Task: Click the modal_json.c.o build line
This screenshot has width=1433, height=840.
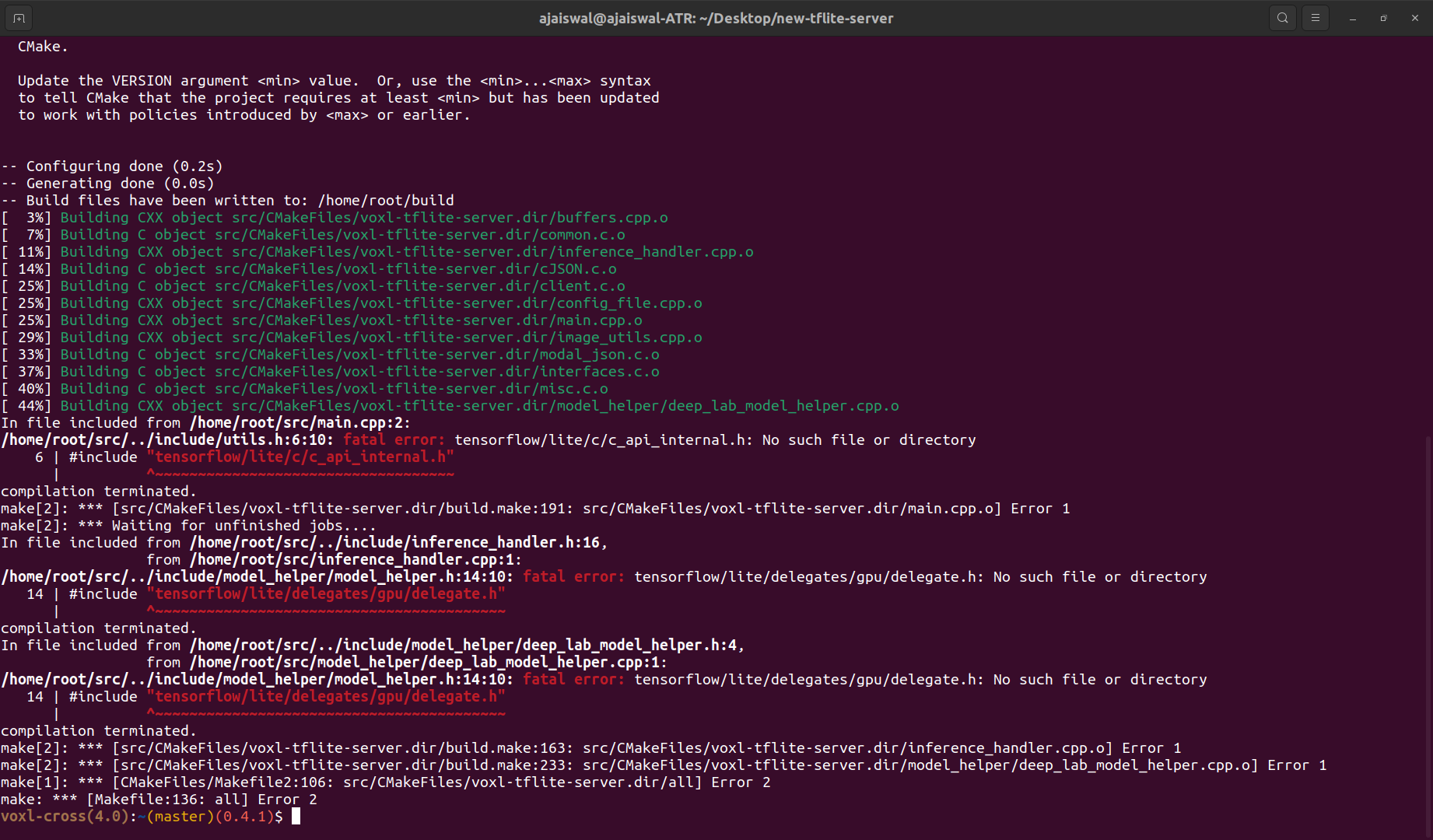Action: (x=330, y=355)
